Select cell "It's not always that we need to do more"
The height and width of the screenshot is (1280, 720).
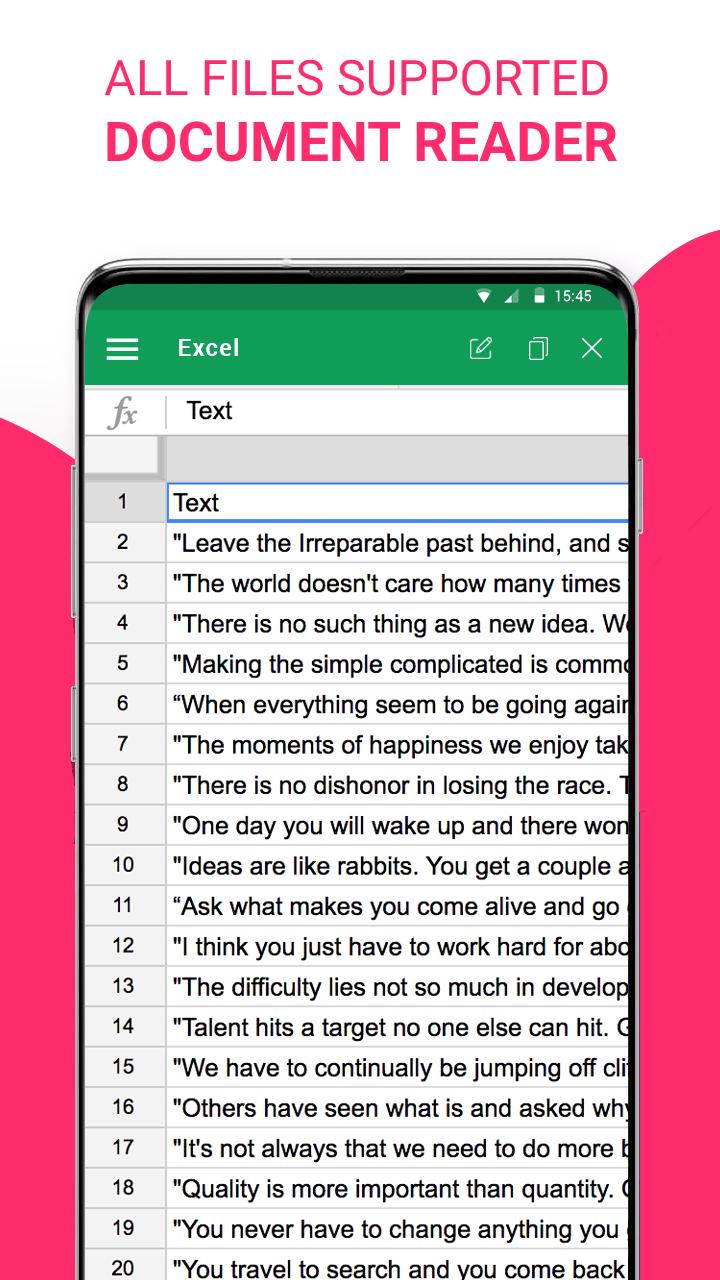click(397, 1148)
